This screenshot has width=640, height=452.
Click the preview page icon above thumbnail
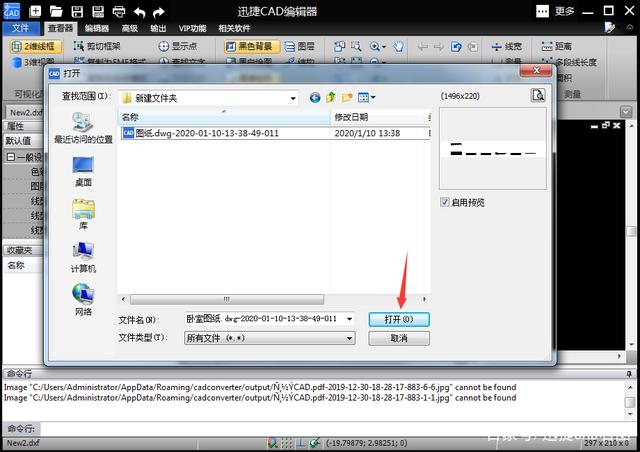tap(538, 96)
